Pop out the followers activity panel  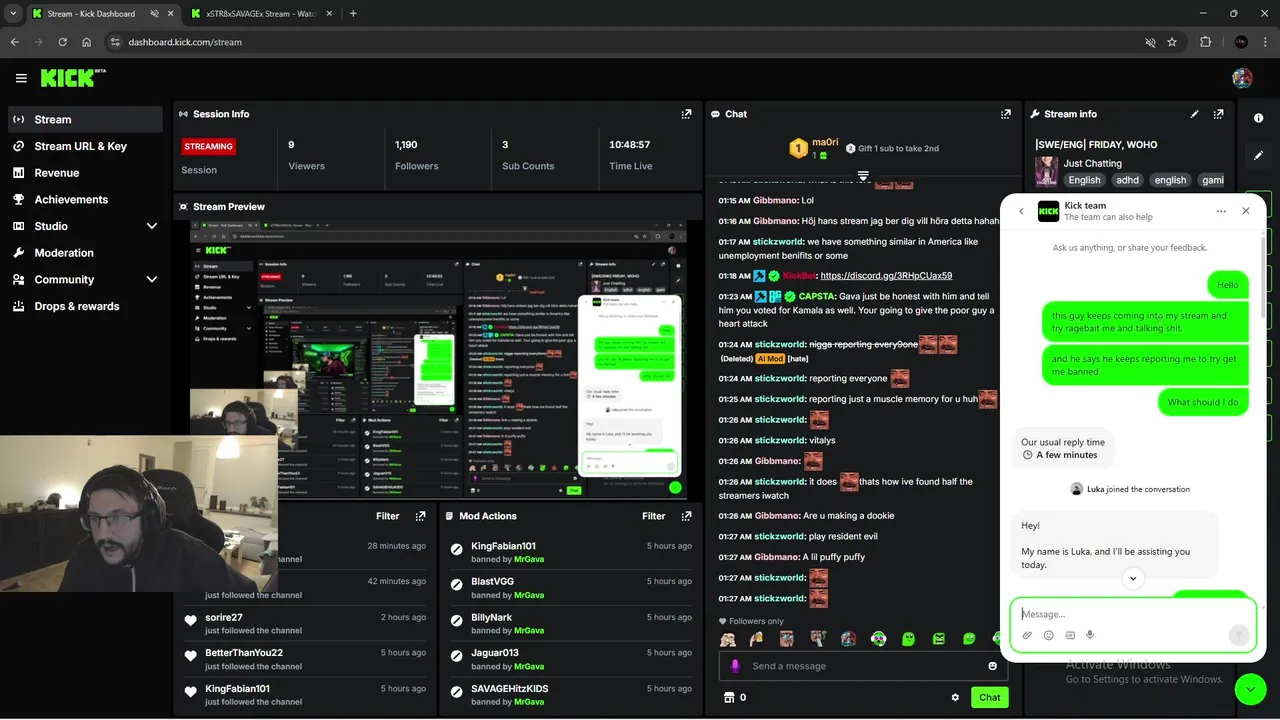tap(420, 516)
